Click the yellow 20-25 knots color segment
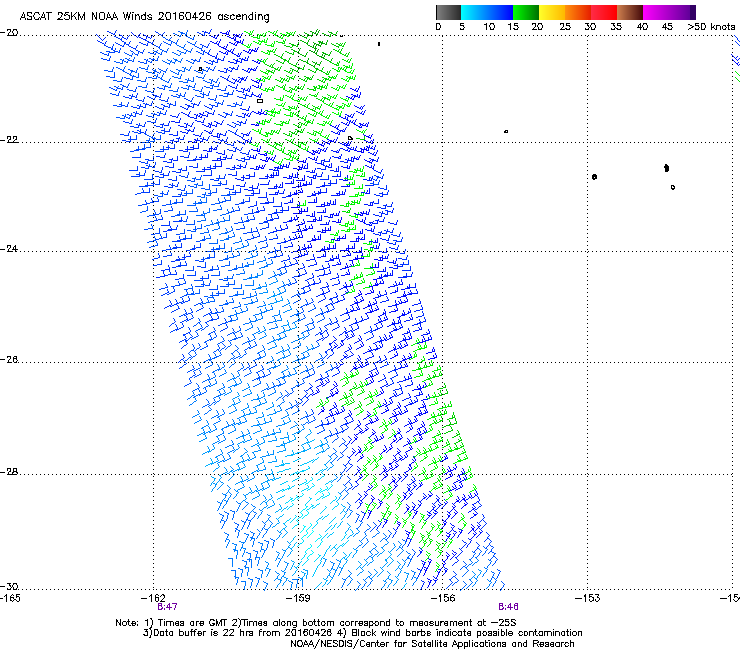The image size is (740, 650). coord(552,12)
